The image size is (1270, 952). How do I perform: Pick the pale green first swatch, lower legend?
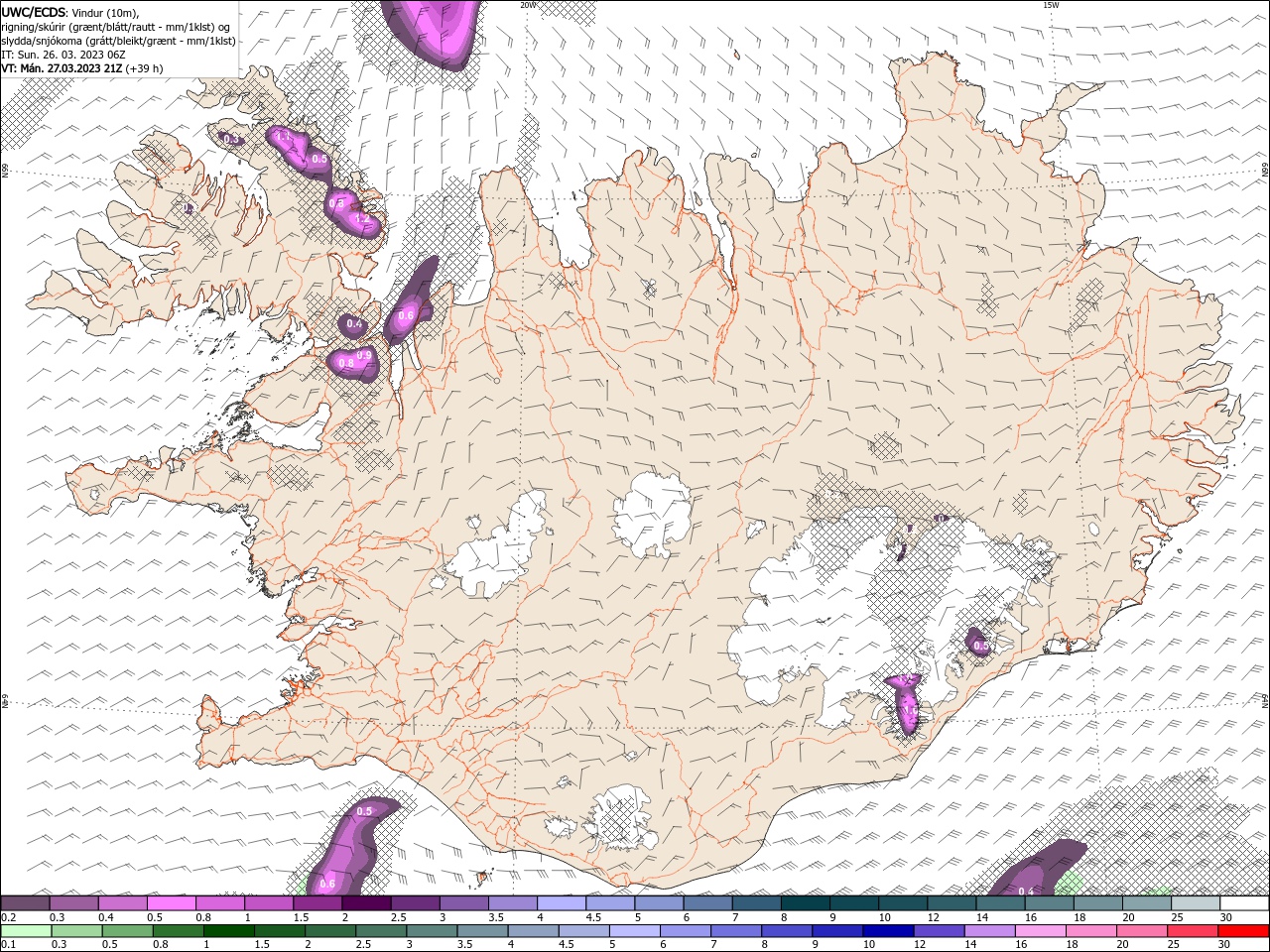point(26,931)
